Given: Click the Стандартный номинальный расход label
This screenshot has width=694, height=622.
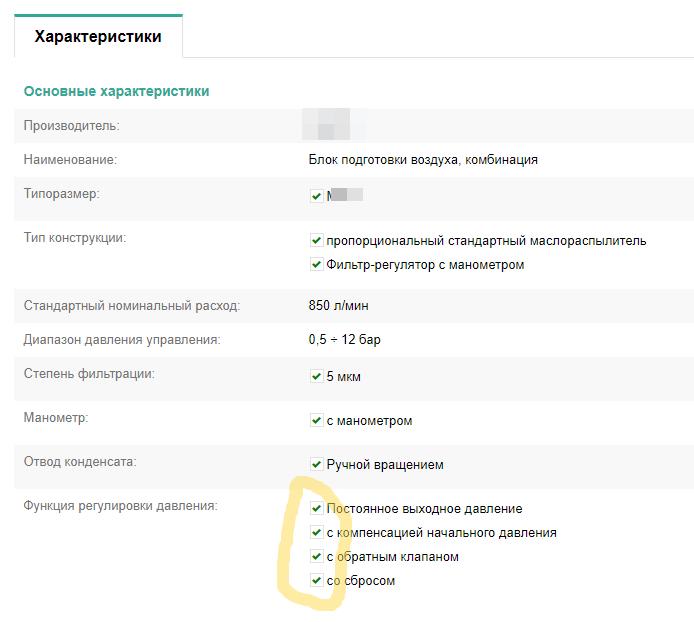Looking at the screenshot, I should click(132, 305).
